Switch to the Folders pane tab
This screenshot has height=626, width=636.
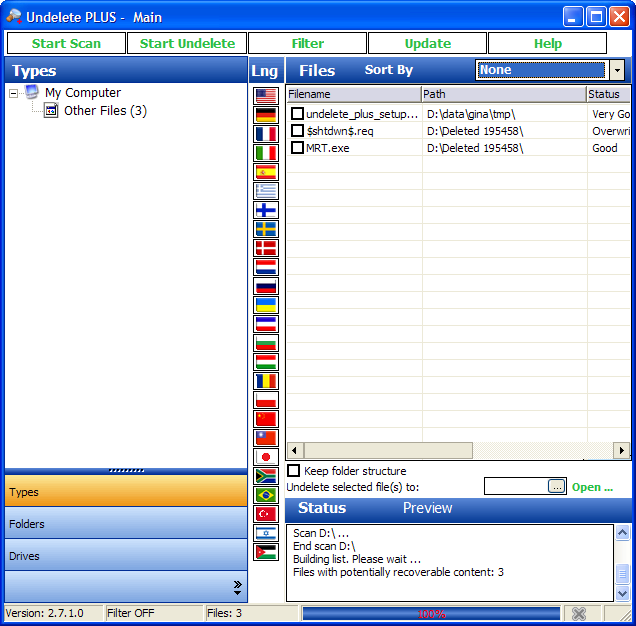(x=126, y=523)
